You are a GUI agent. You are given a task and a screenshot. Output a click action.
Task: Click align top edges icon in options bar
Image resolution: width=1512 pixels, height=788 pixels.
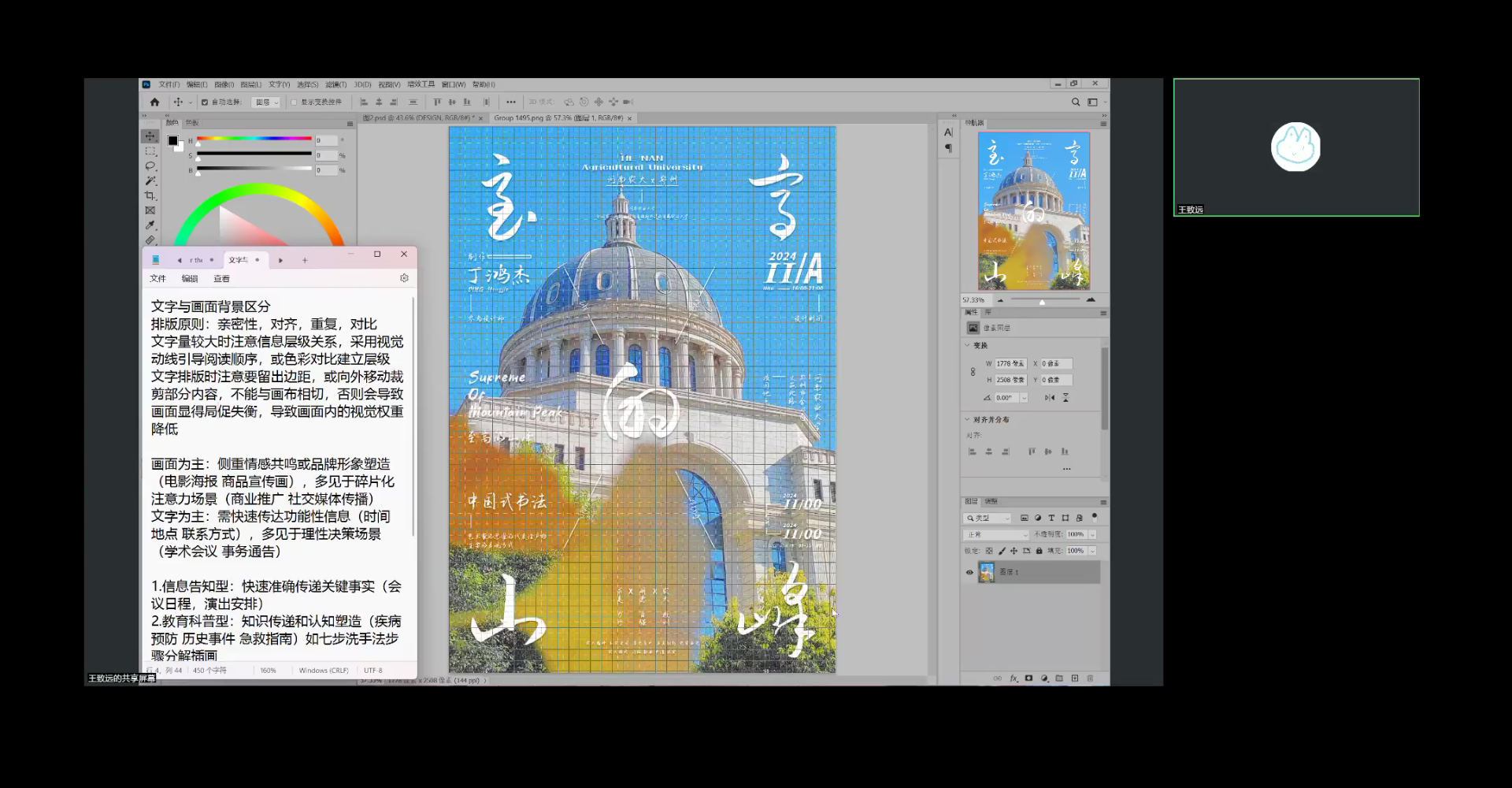click(437, 102)
